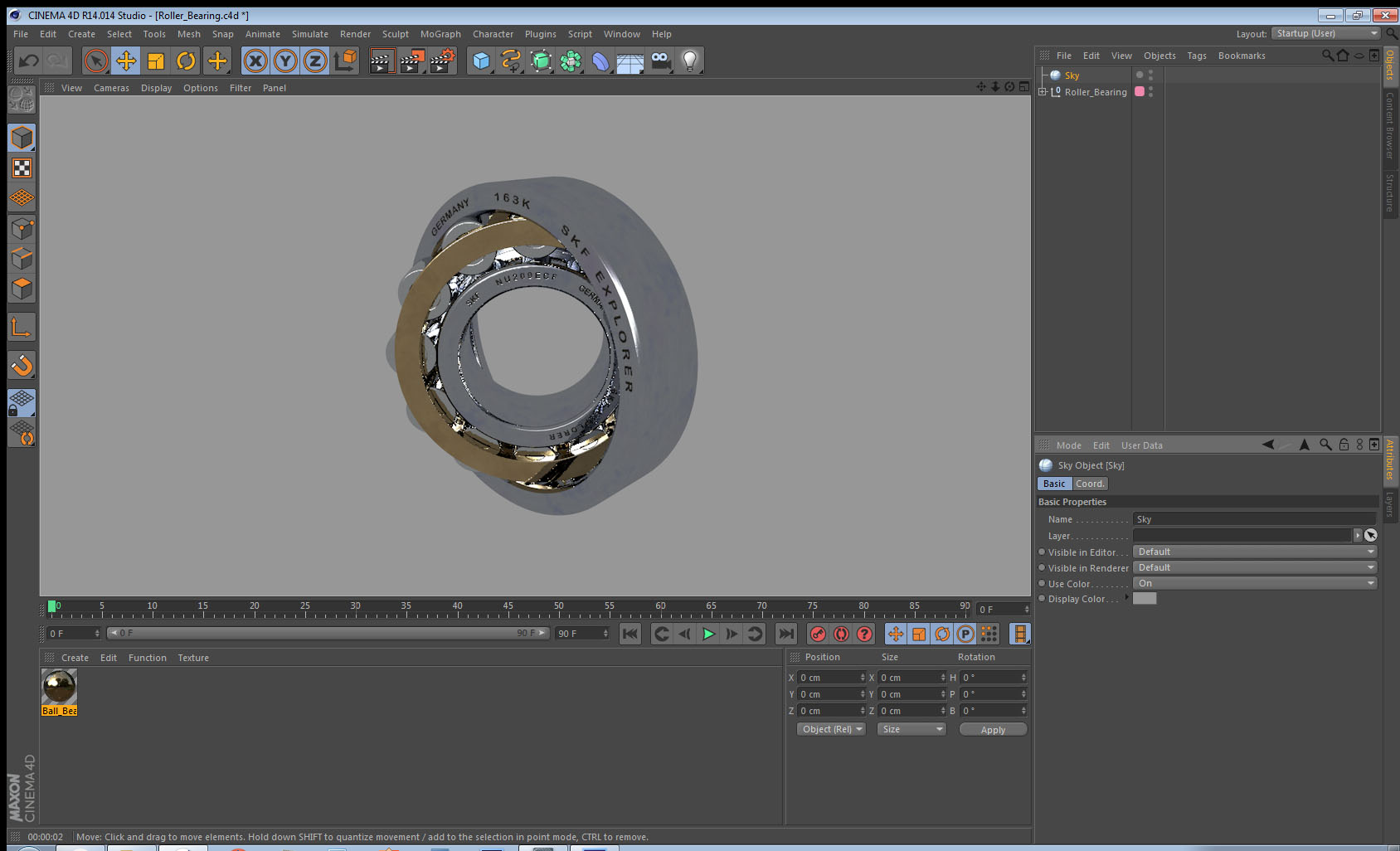The height and width of the screenshot is (851, 1400).
Task: Toggle Sky visibility dots
Action: pyautogui.click(x=1150, y=75)
